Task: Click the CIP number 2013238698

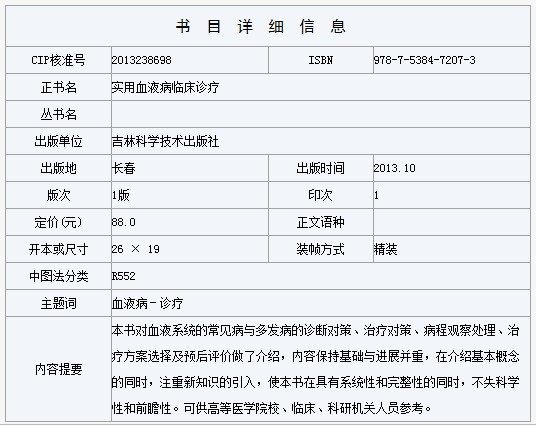Action: click(x=142, y=60)
